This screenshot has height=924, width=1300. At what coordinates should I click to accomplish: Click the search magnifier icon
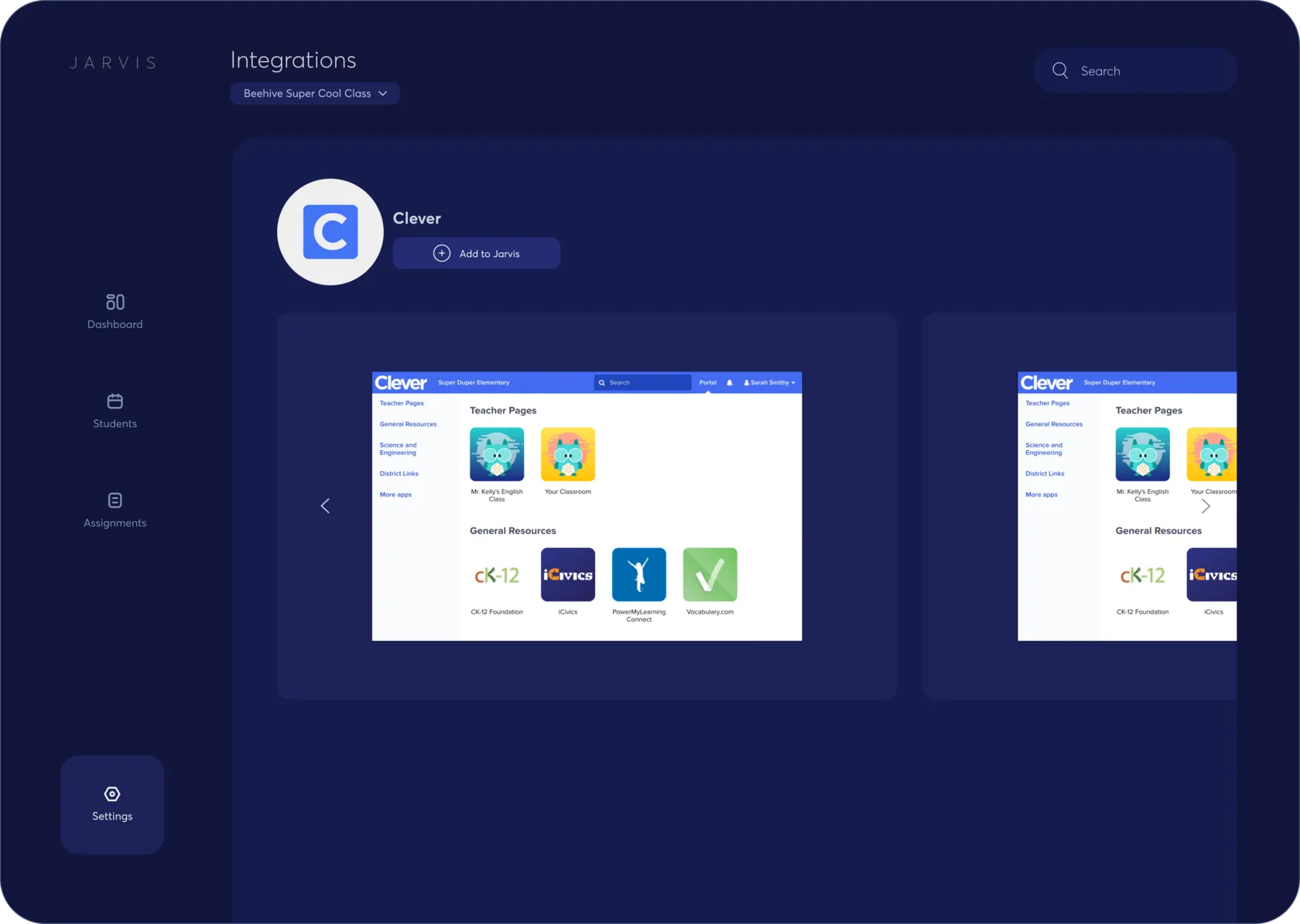[1060, 70]
